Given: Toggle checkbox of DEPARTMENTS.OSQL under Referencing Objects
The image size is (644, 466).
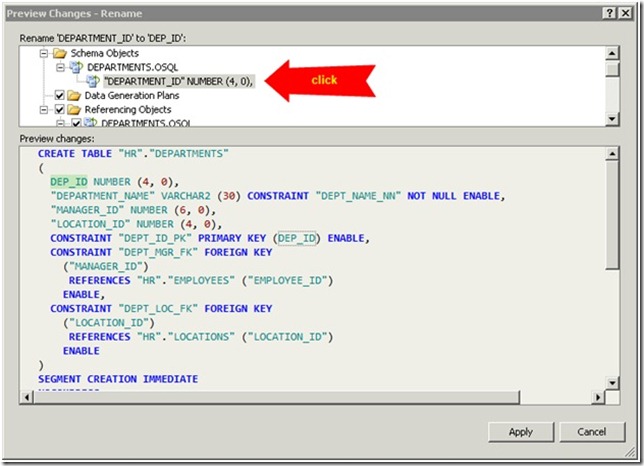Looking at the screenshot, I should coord(76,122).
